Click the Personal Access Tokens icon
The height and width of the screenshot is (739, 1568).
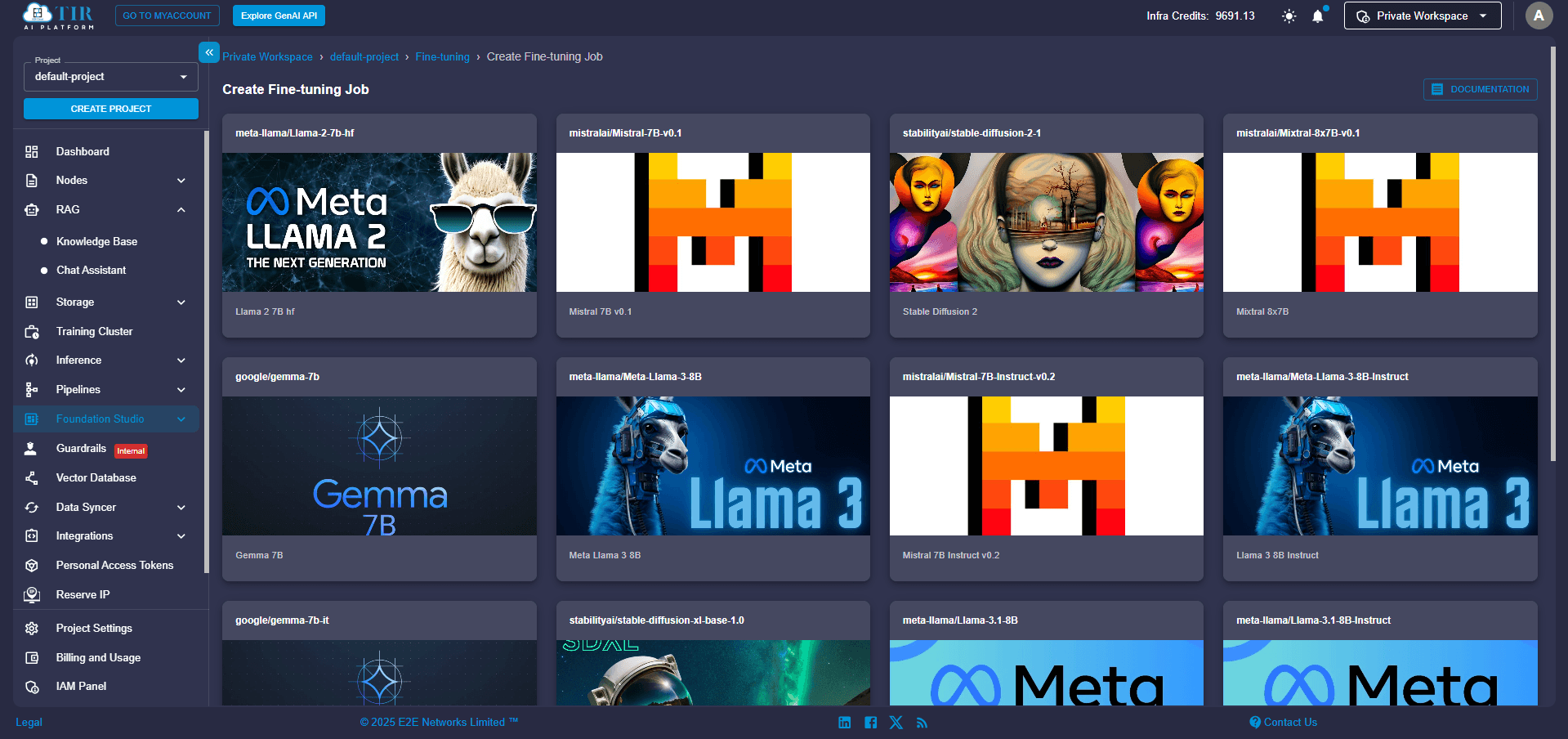[x=32, y=566]
